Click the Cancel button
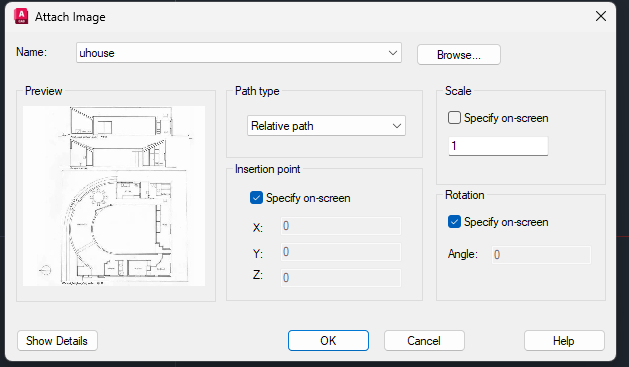Screen dimensions: 629x367 point(424,341)
